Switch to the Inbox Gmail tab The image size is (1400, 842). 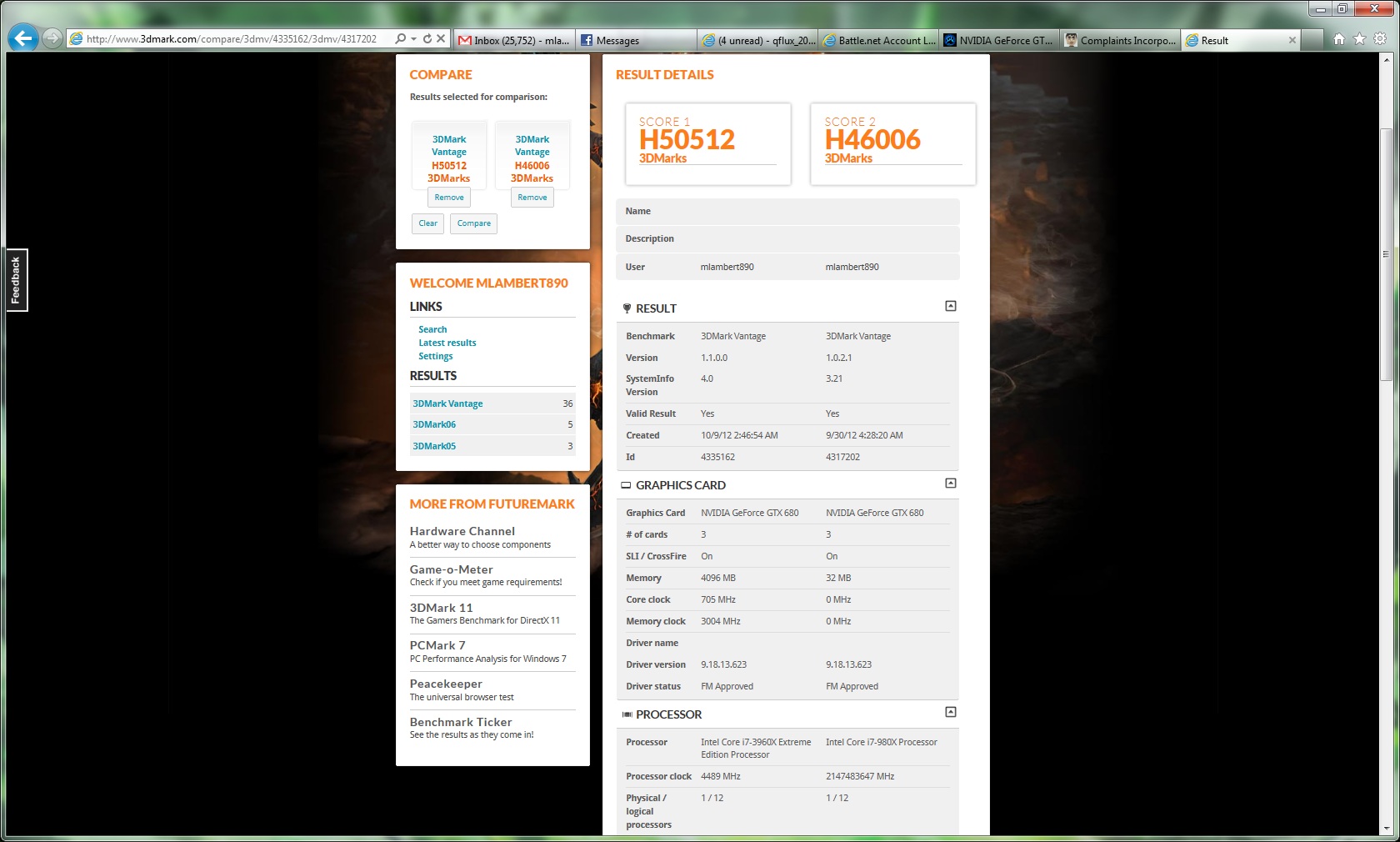pyautogui.click(x=513, y=40)
